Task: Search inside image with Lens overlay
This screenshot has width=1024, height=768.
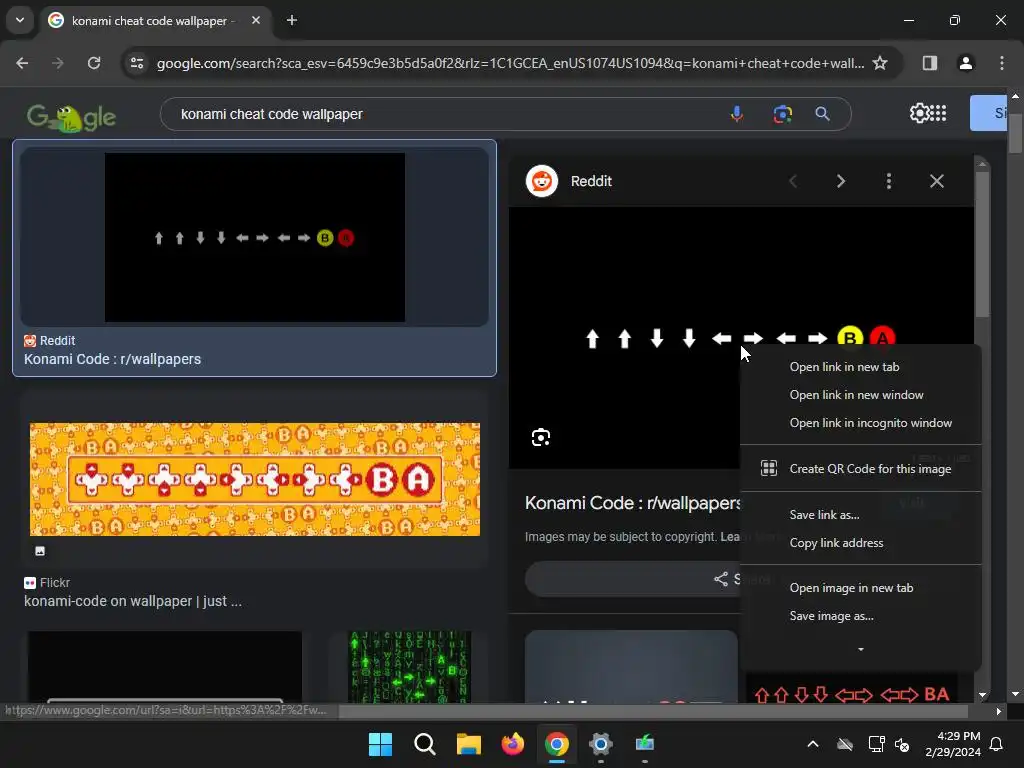Action: [541, 437]
